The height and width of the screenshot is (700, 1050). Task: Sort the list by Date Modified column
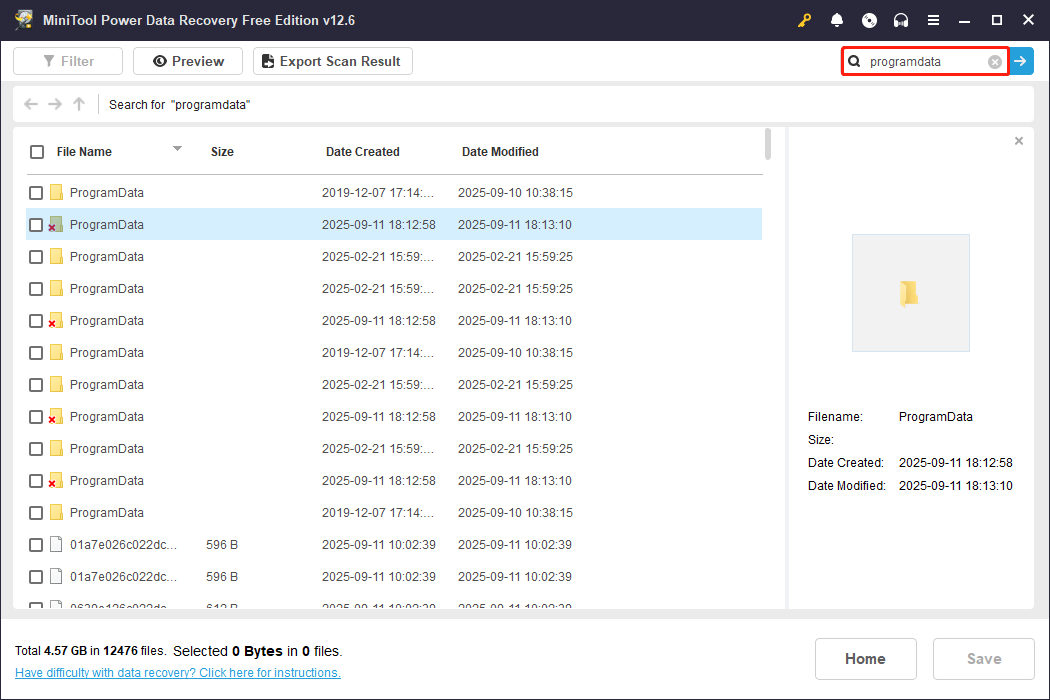(x=500, y=152)
